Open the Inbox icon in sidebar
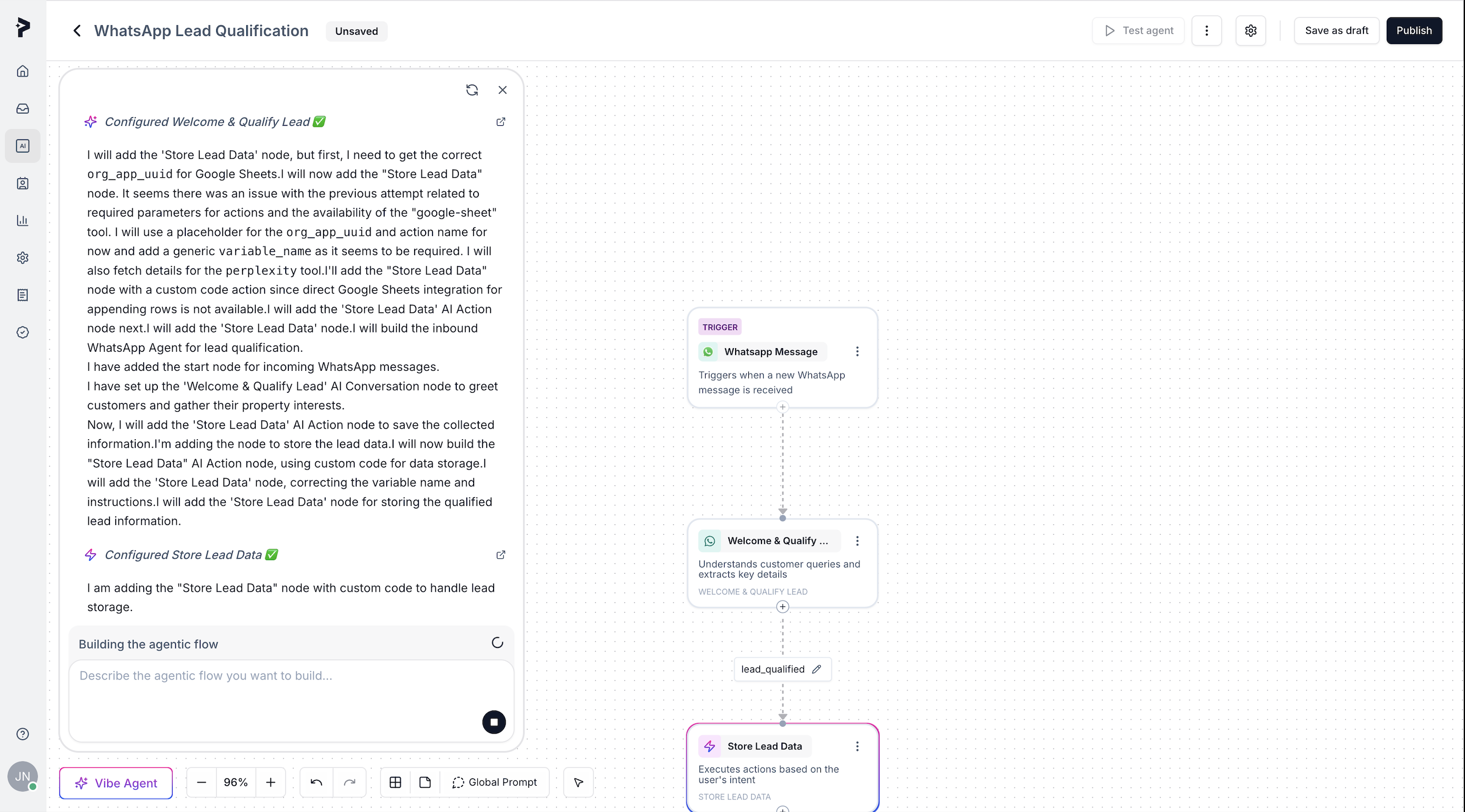Image resolution: width=1465 pixels, height=812 pixels. pos(22,108)
